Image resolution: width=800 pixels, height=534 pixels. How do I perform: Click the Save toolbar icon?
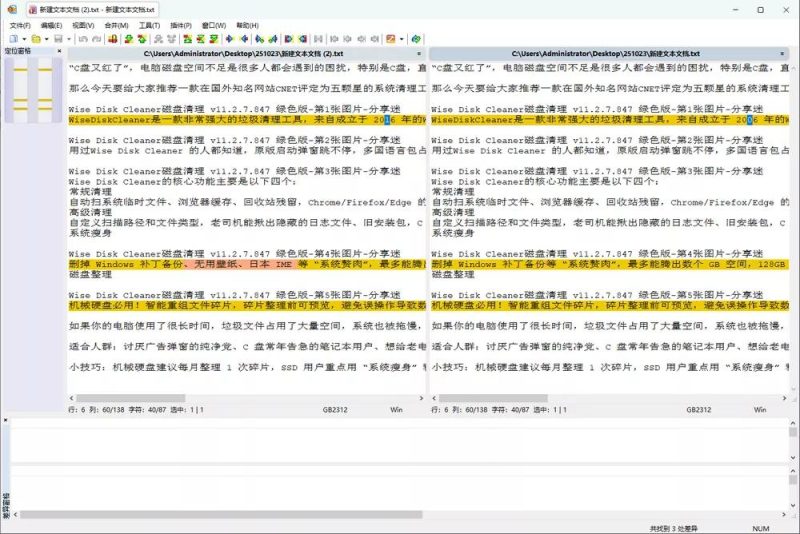pyautogui.click(x=58, y=39)
